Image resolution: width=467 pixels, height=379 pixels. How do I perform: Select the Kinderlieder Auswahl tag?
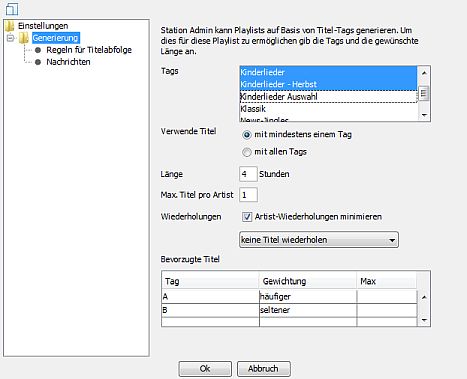pos(328,97)
